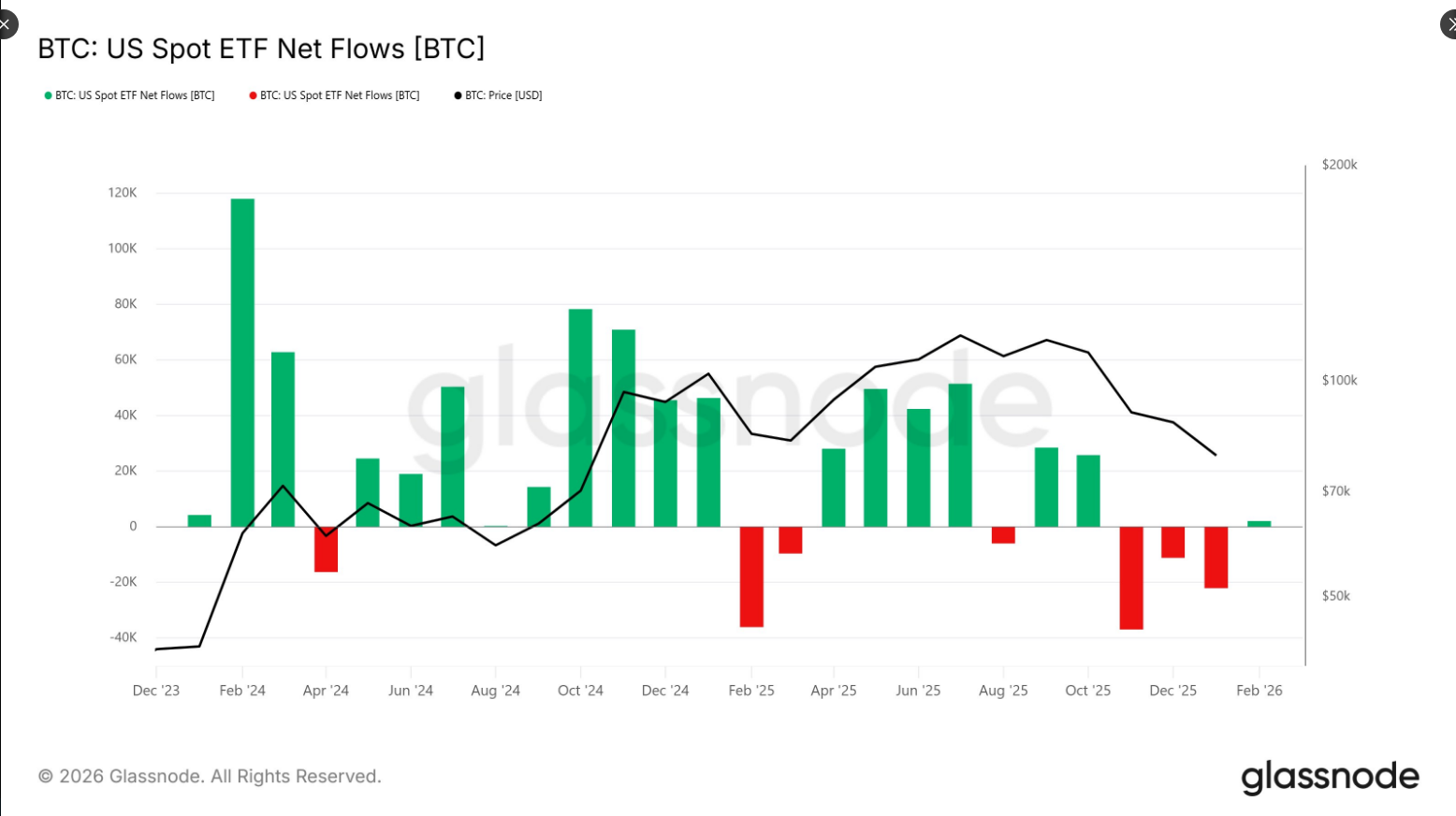
Task: Click the Oct '25 x-axis label
Action: (x=1087, y=691)
